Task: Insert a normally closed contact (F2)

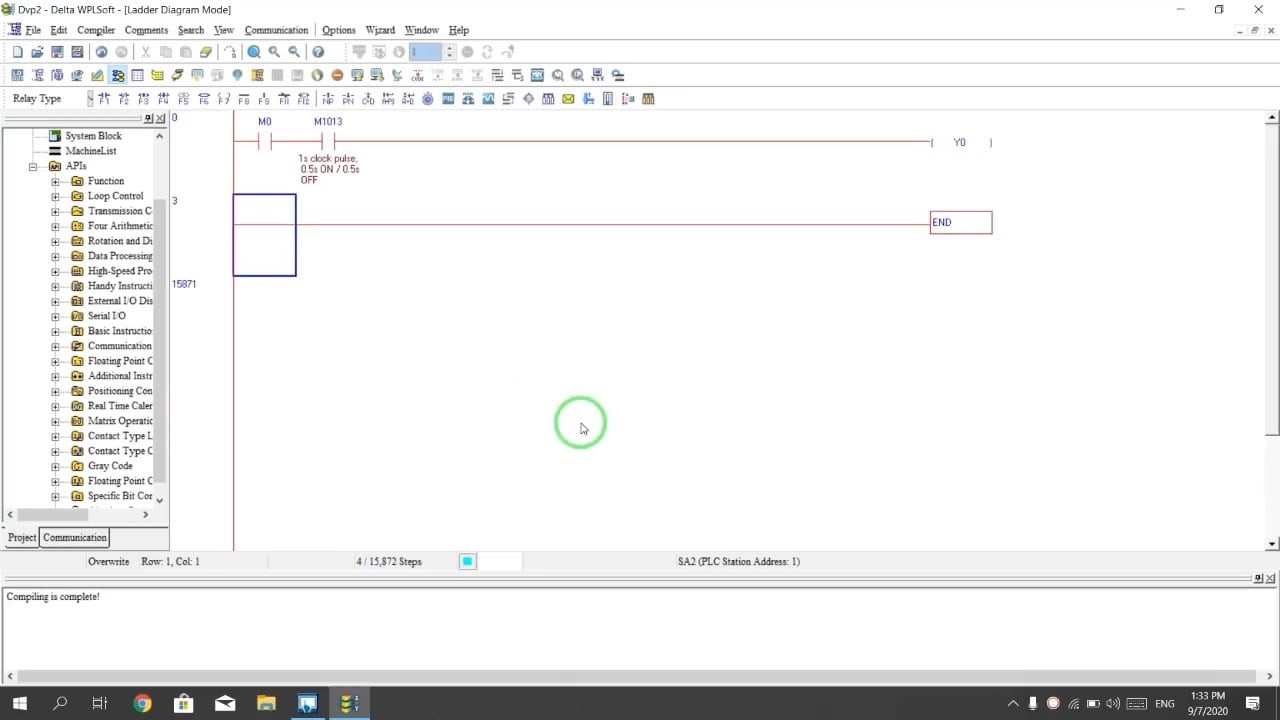Action: (124, 98)
